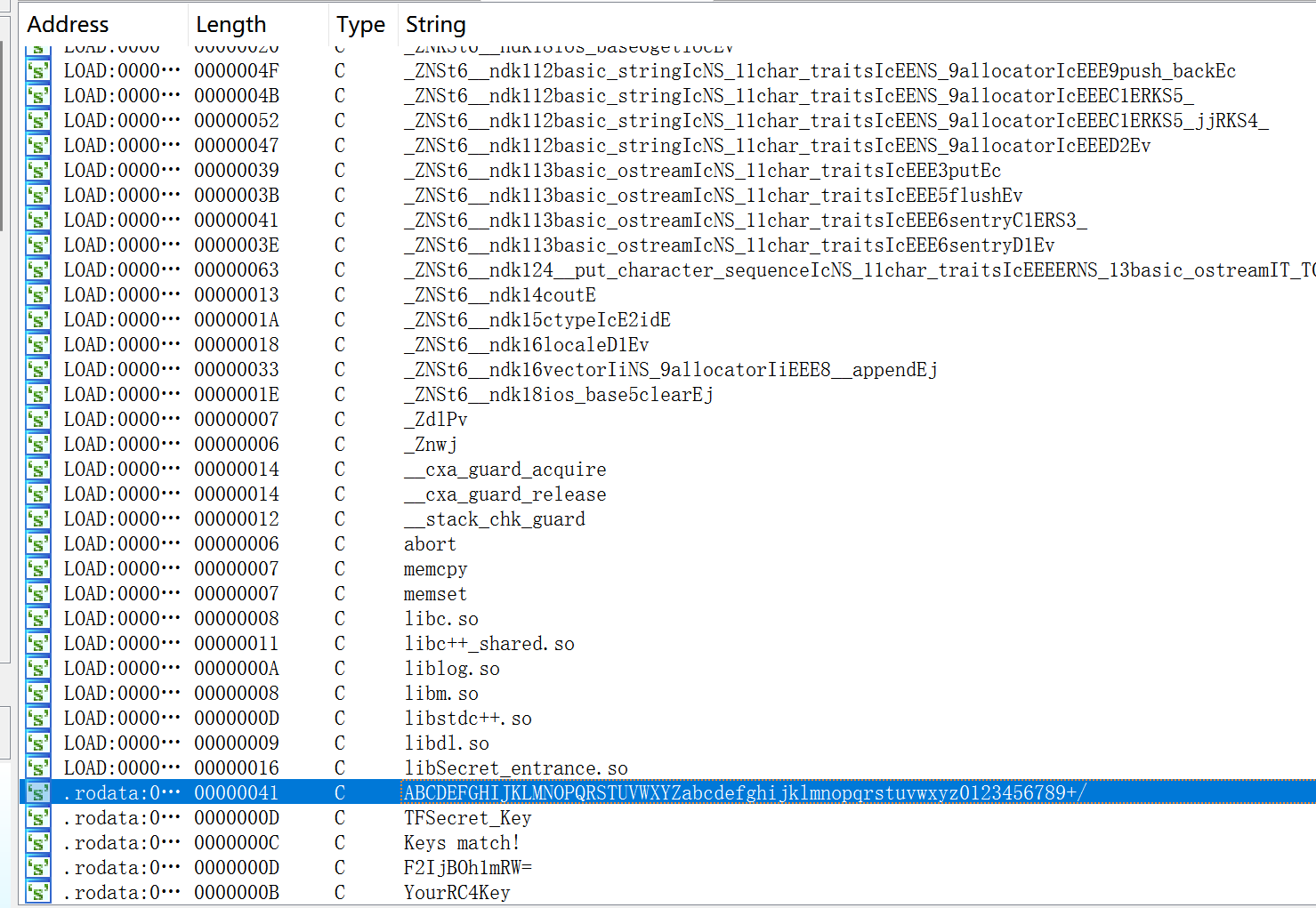The height and width of the screenshot is (908, 1316).
Task: Click the icon beside Keys match! string
Action: click(x=38, y=842)
